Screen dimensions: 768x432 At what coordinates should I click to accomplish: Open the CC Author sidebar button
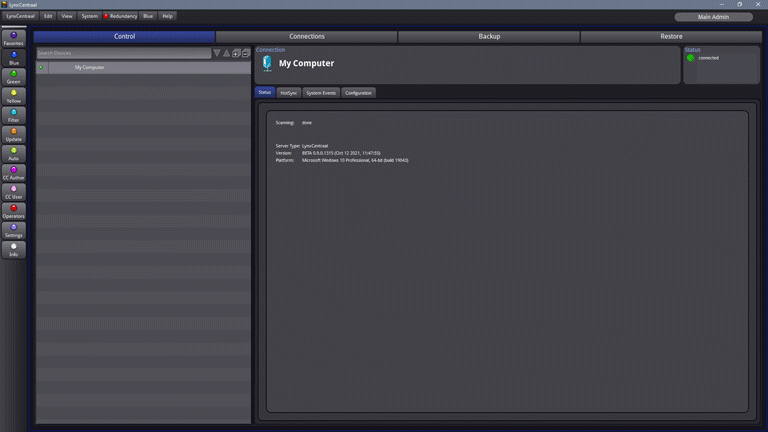14,173
